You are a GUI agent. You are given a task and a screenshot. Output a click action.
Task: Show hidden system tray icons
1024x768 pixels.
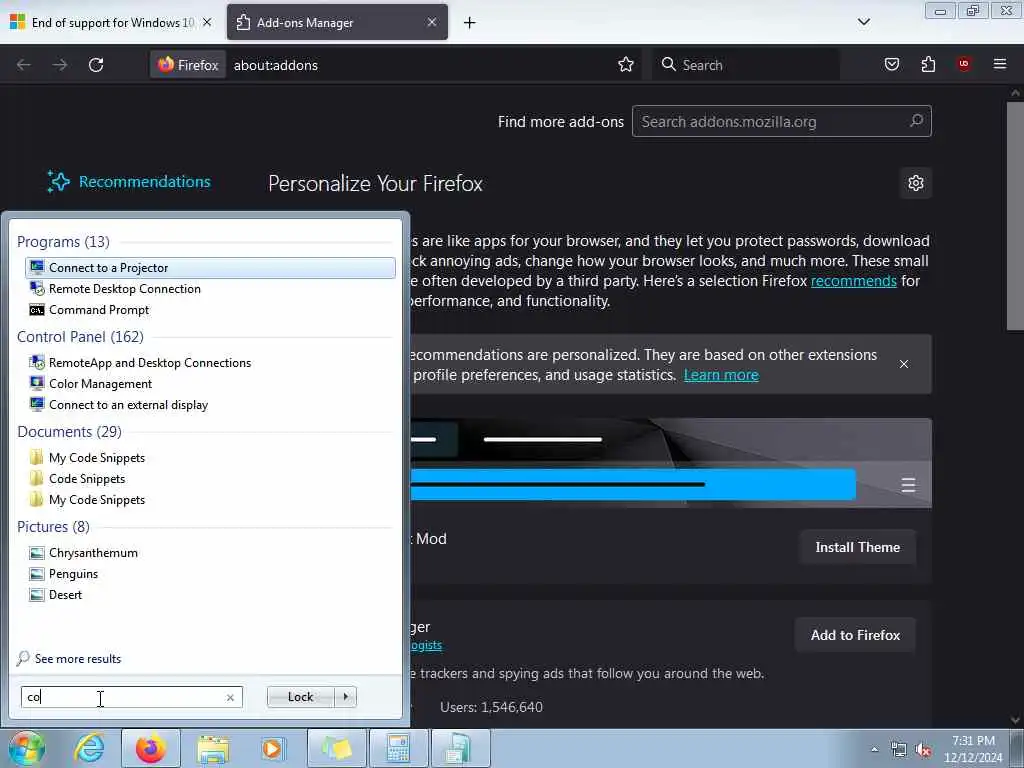coord(874,750)
